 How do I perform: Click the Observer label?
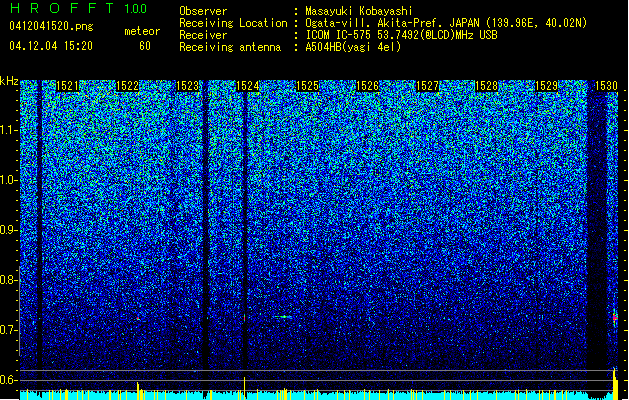[x=203, y=11]
